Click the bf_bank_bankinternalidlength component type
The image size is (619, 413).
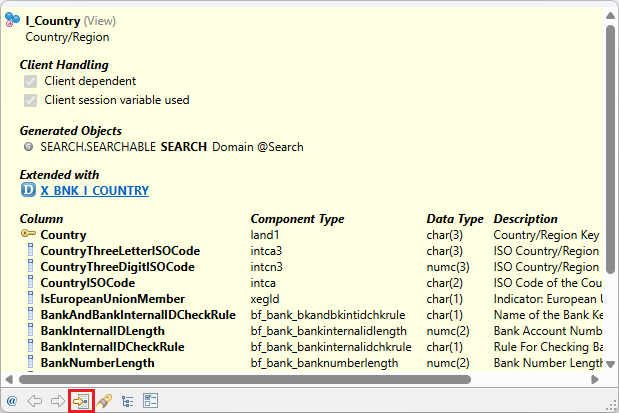click(328, 331)
